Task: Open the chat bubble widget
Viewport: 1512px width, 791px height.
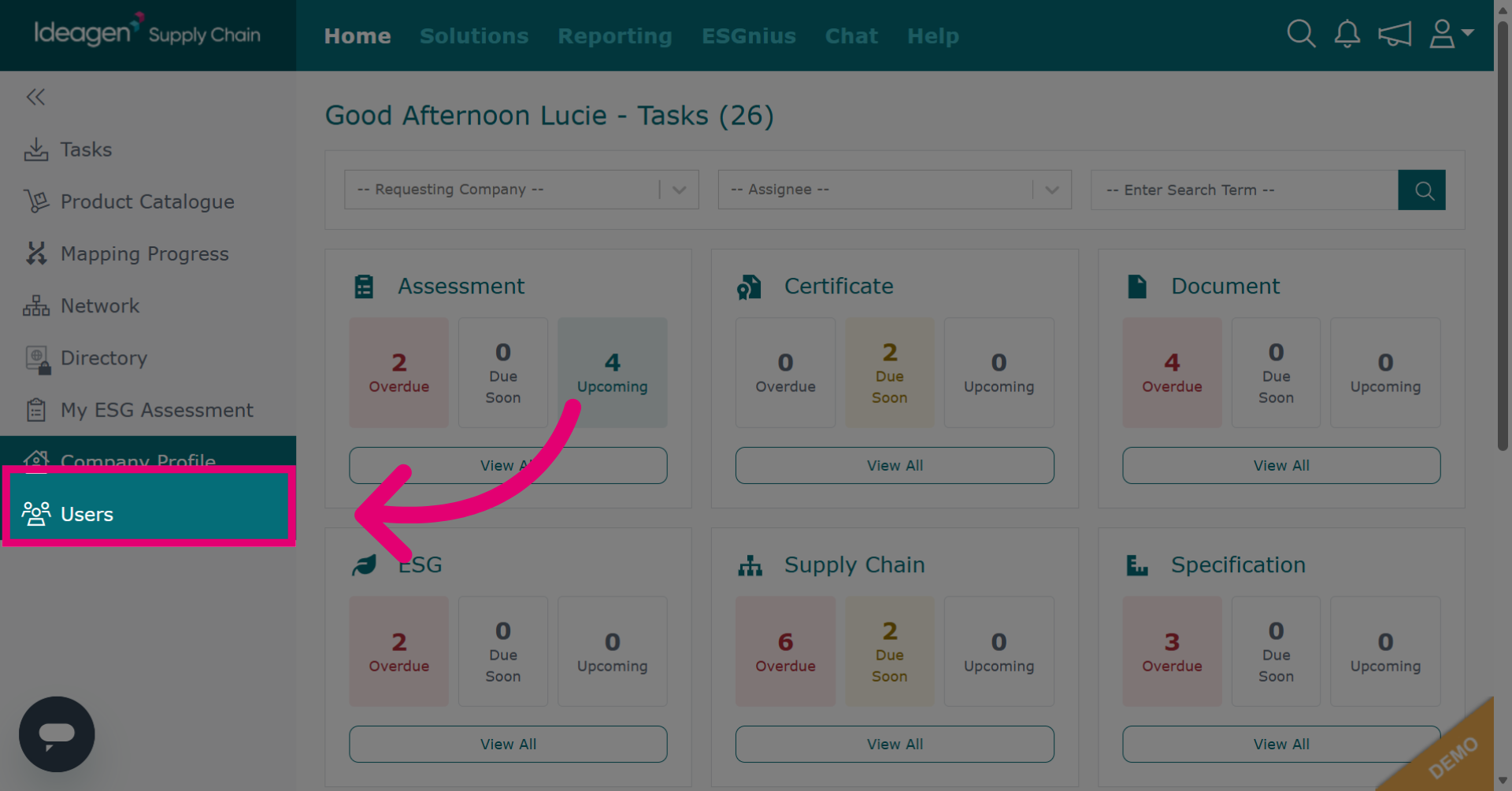Action: [57, 734]
